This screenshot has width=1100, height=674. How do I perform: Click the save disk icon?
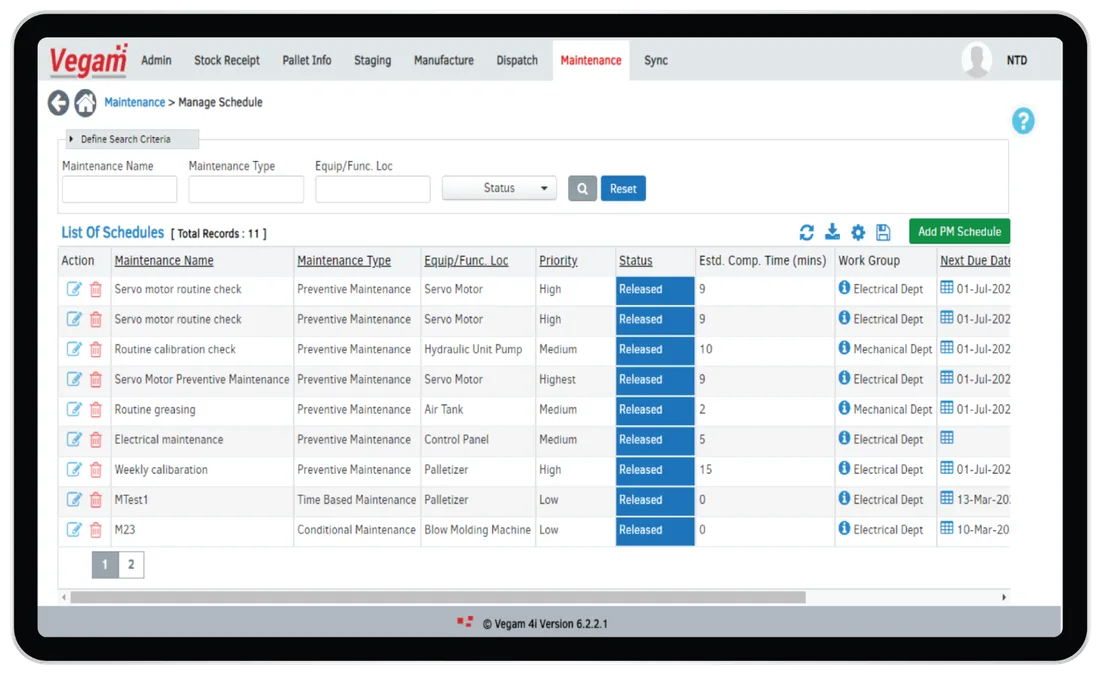[x=883, y=232]
